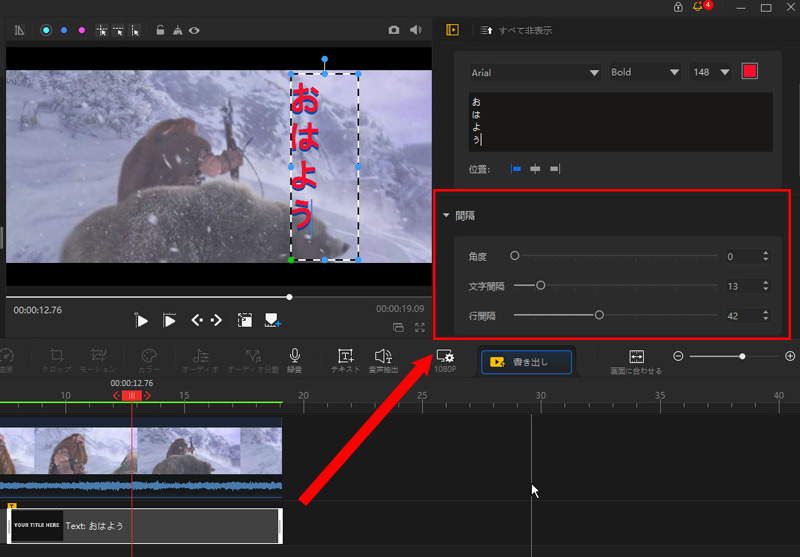Image resolution: width=800 pixels, height=557 pixels.
Task: Click the dashed-frame fit icon
Action: point(245,320)
